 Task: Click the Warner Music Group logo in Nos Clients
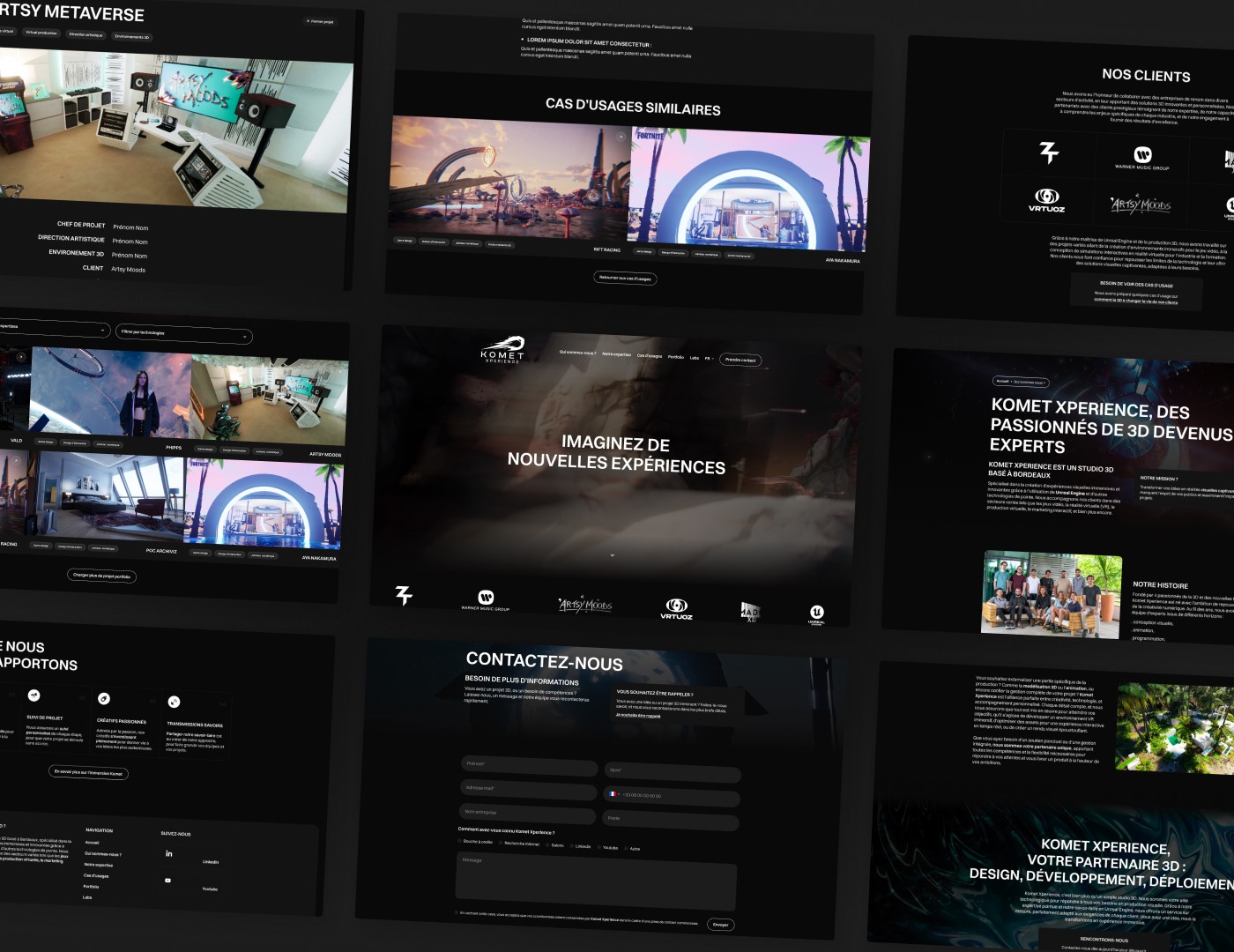(x=1141, y=158)
